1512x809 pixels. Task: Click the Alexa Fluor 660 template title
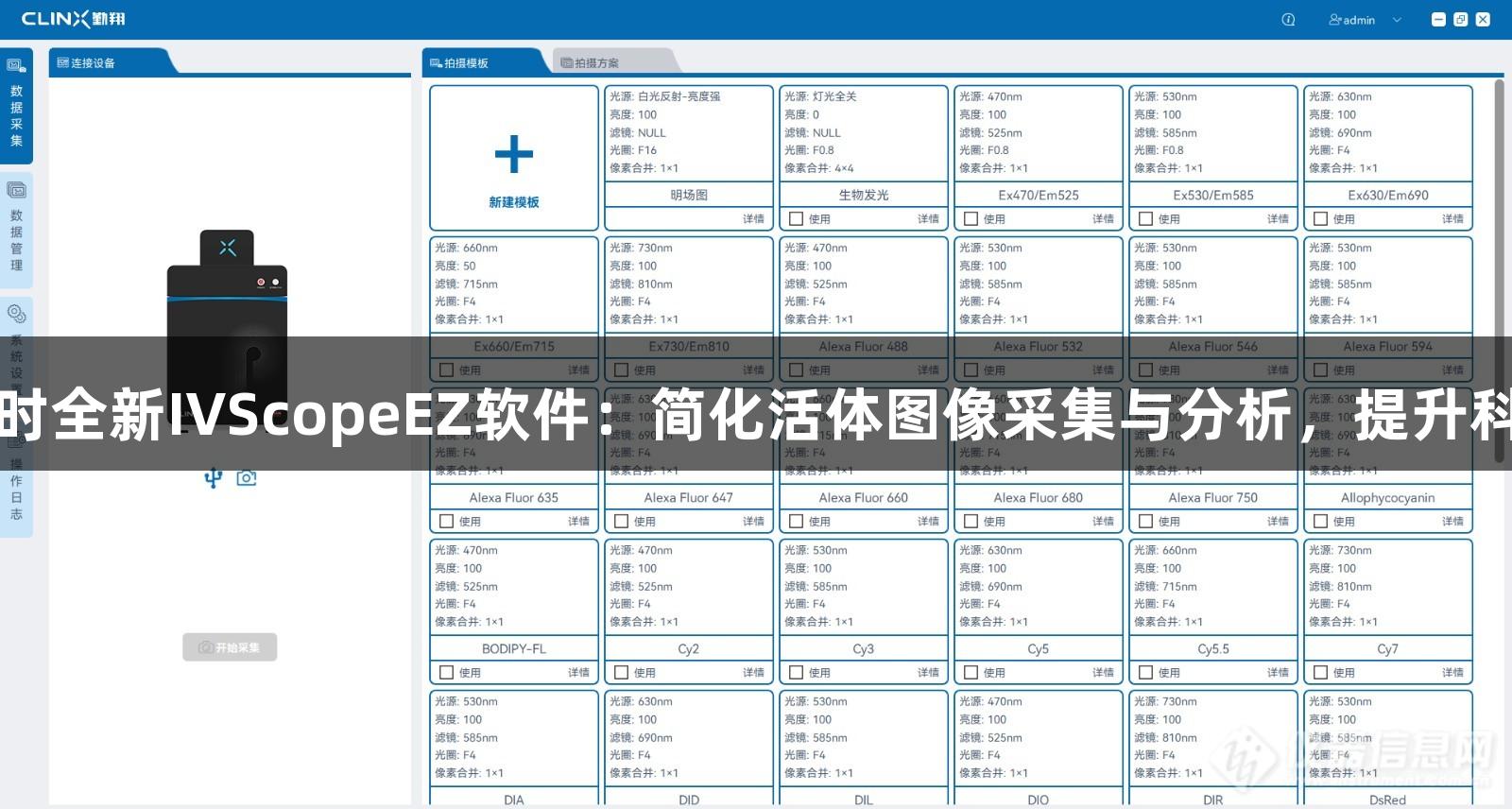pyautogui.click(x=864, y=497)
